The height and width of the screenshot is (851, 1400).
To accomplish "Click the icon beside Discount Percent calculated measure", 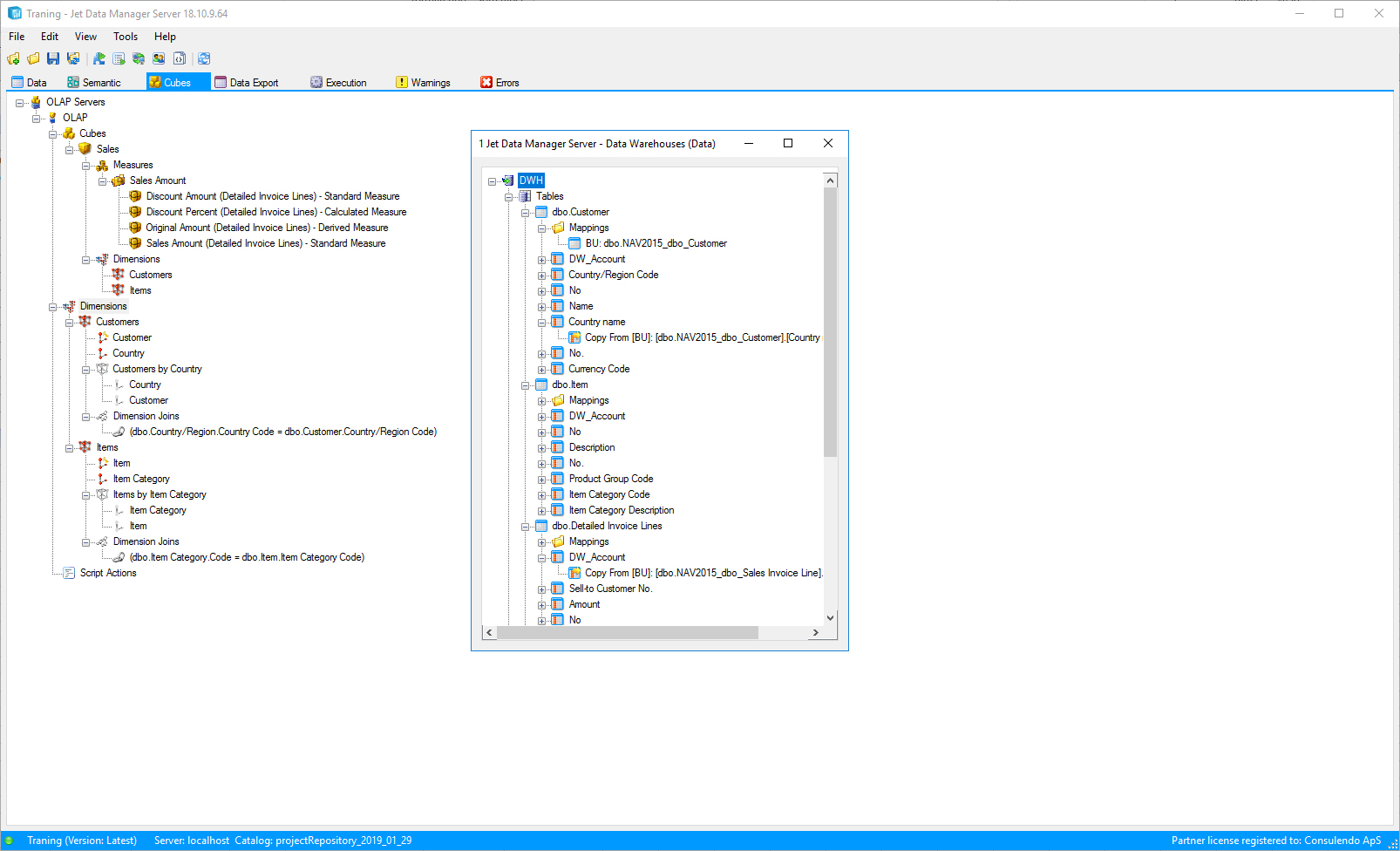I will click(x=135, y=212).
